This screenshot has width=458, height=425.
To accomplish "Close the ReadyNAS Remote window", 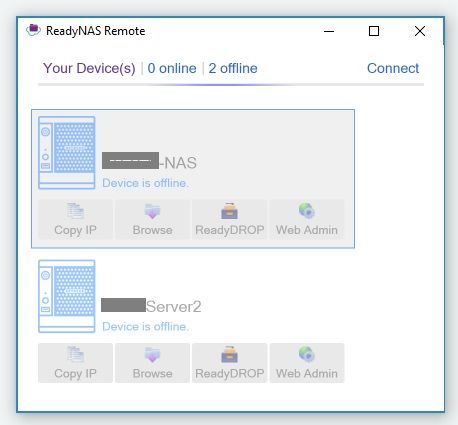I will coord(420,31).
